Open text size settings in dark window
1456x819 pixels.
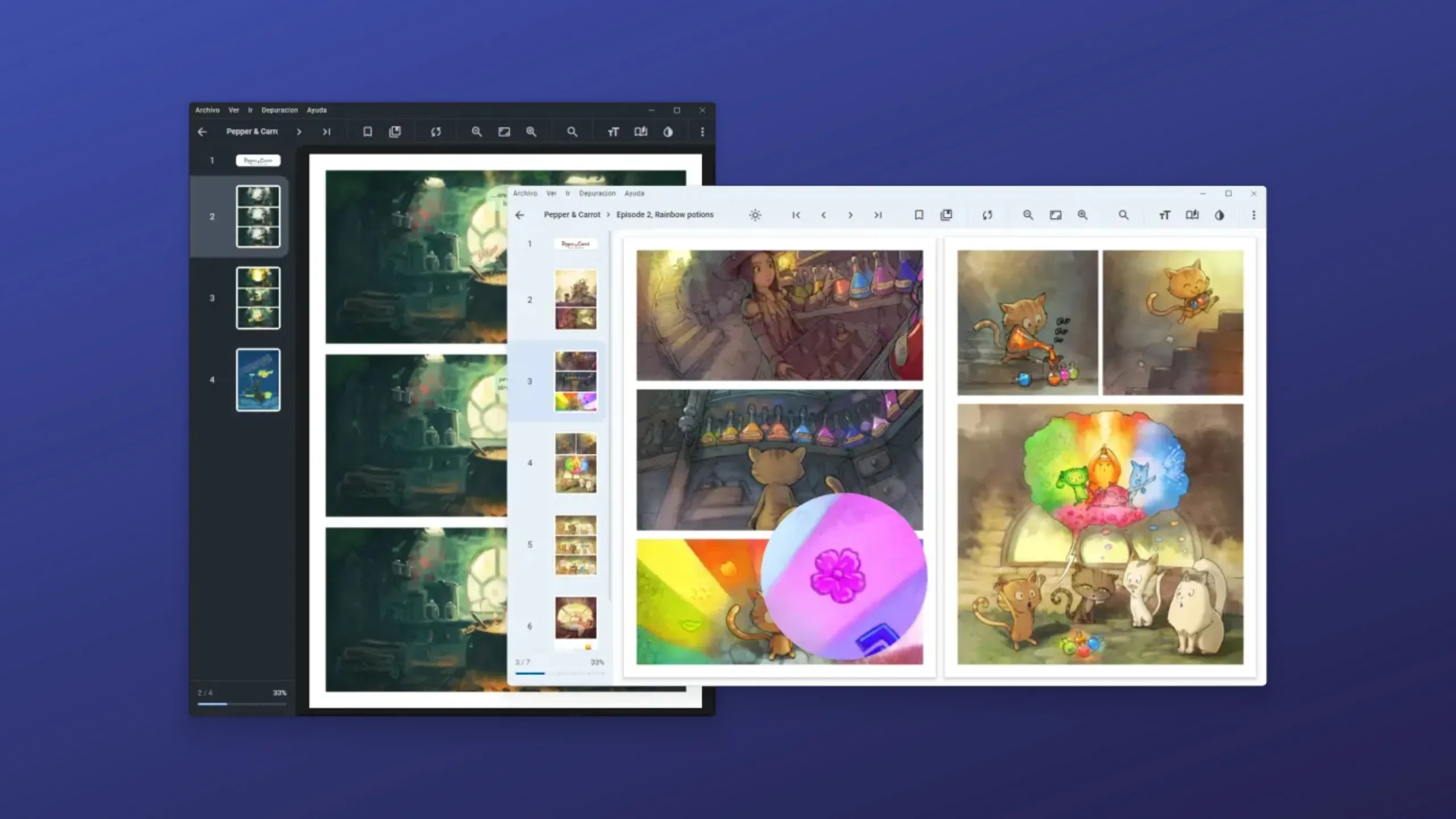[x=613, y=132]
